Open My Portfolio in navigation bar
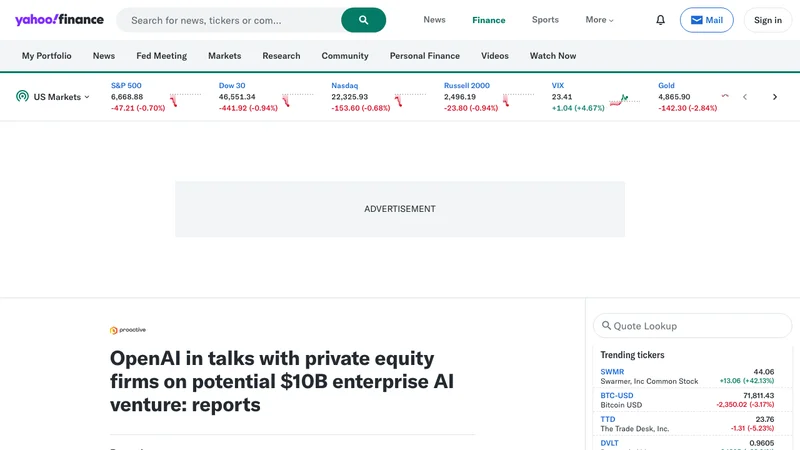This screenshot has height=450, width=800. point(46,56)
